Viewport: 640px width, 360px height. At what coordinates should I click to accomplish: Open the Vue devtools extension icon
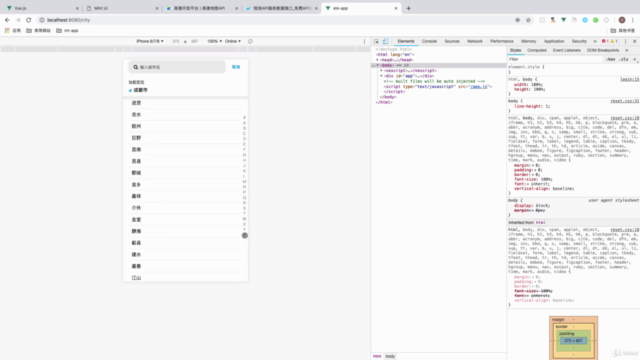(564, 20)
